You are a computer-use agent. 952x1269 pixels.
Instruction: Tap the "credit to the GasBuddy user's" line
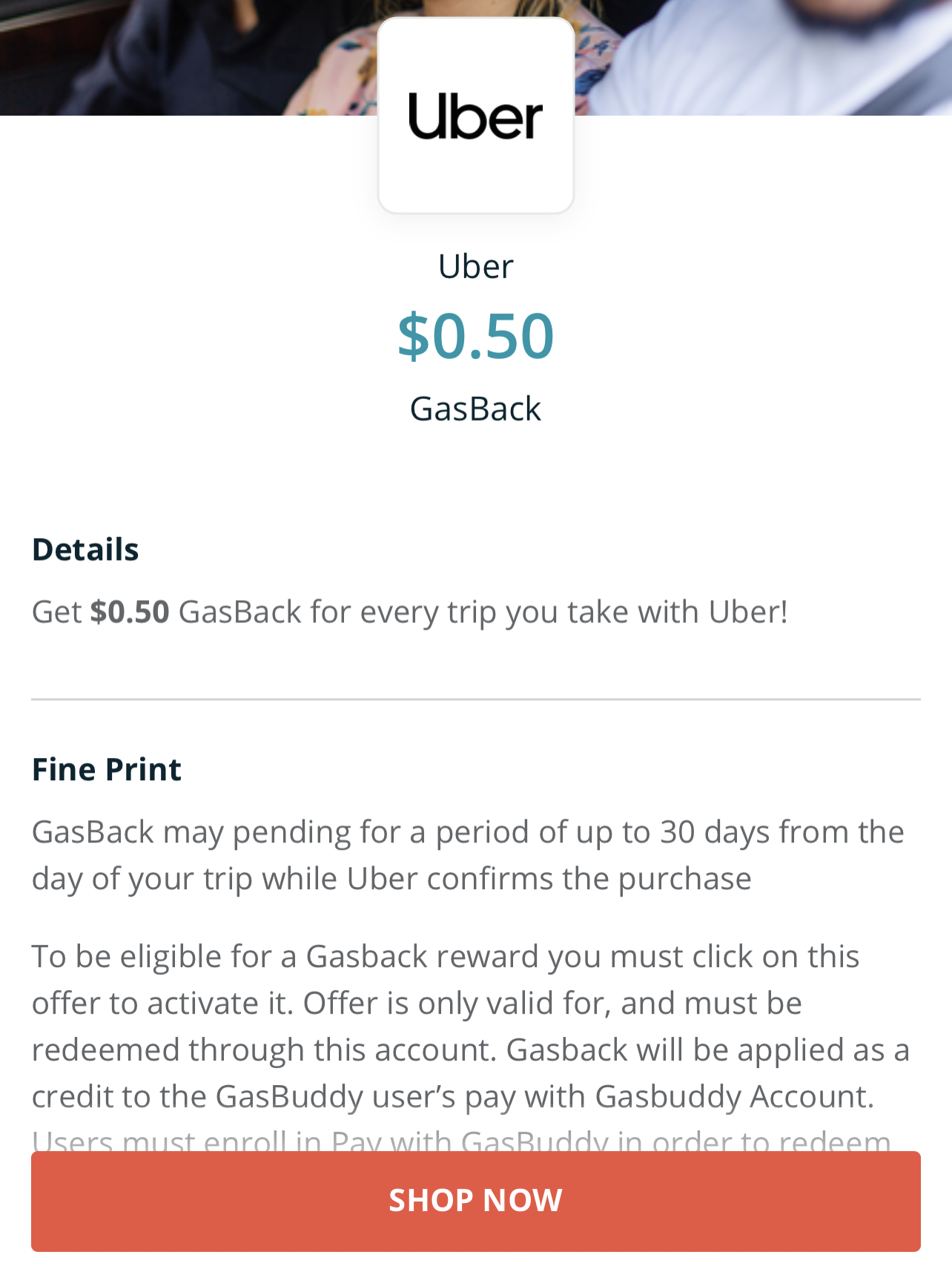click(x=452, y=1096)
